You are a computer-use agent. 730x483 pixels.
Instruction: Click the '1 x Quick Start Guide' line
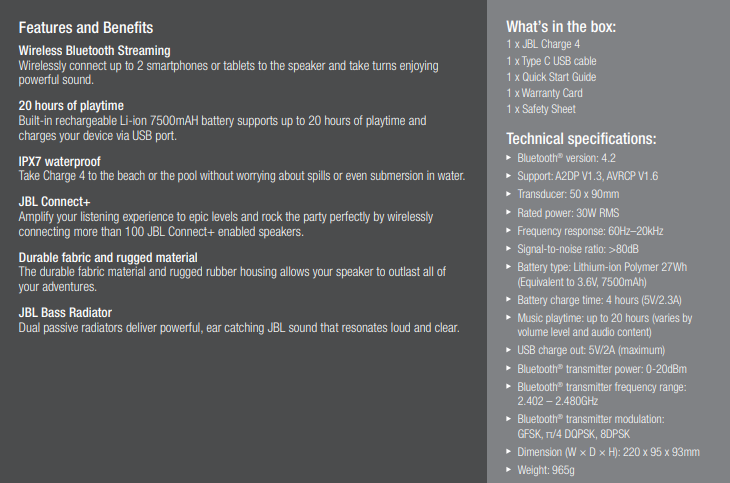click(551, 77)
